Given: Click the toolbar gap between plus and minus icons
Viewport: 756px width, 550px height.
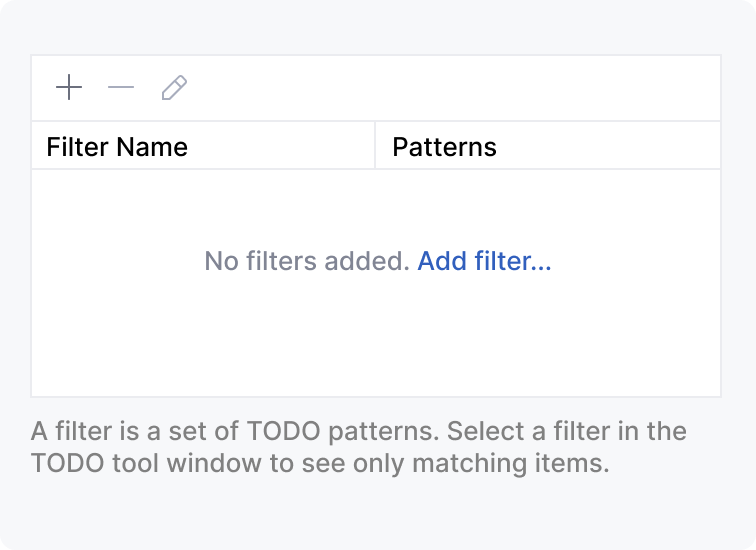Looking at the screenshot, I should 95,88.
